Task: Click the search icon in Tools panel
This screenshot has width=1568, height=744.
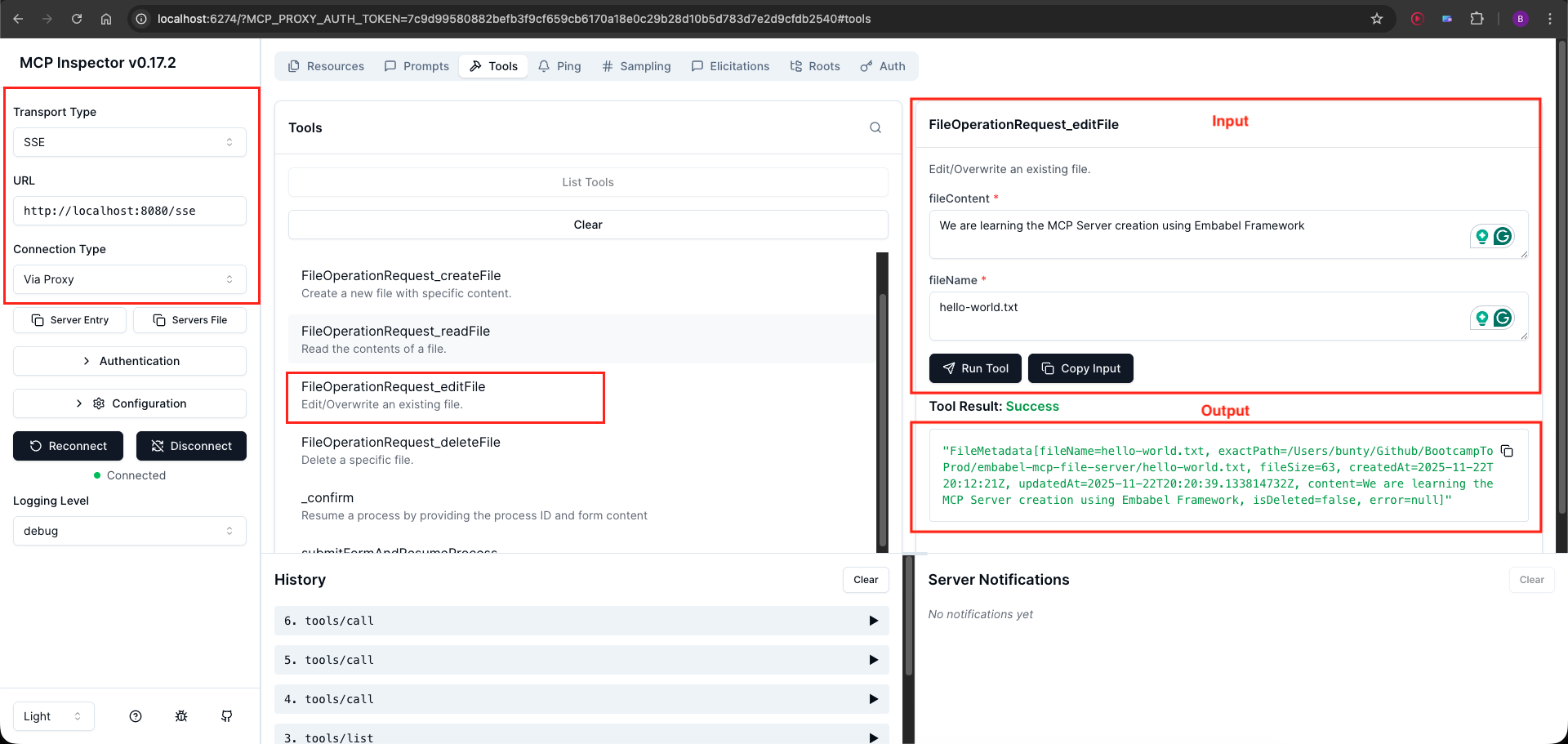Action: pos(875,127)
